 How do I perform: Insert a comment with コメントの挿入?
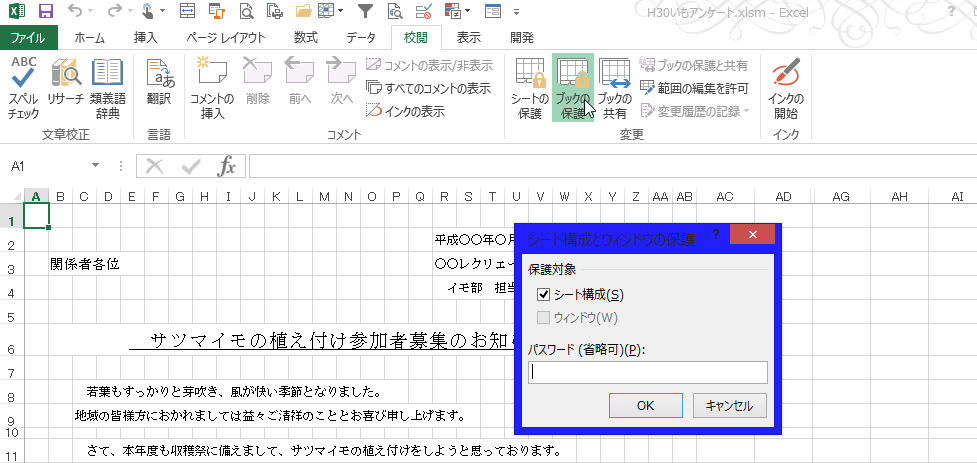[x=212, y=88]
